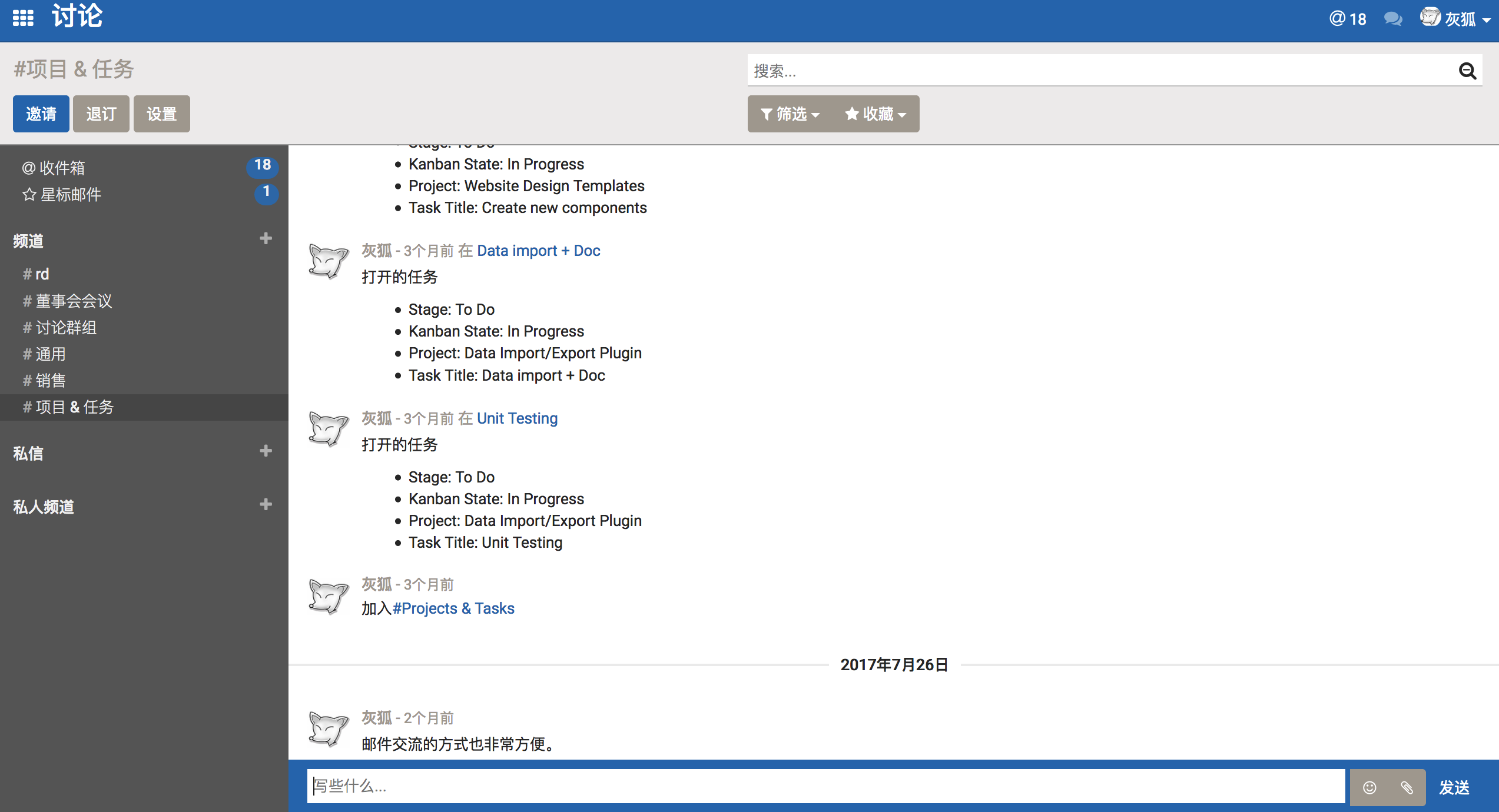Open 星标邮件 starred messages
The height and width of the screenshot is (812, 1499).
coord(70,195)
